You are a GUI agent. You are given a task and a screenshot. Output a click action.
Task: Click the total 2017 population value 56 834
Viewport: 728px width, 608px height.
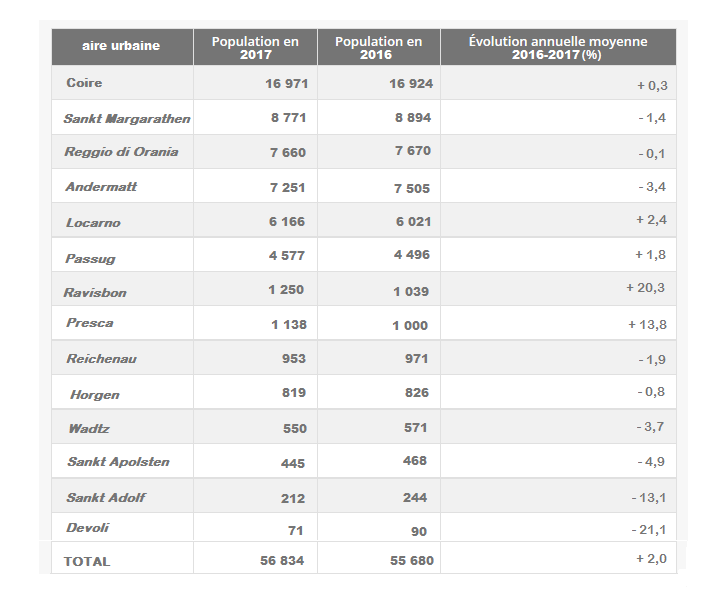click(x=281, y=561)
